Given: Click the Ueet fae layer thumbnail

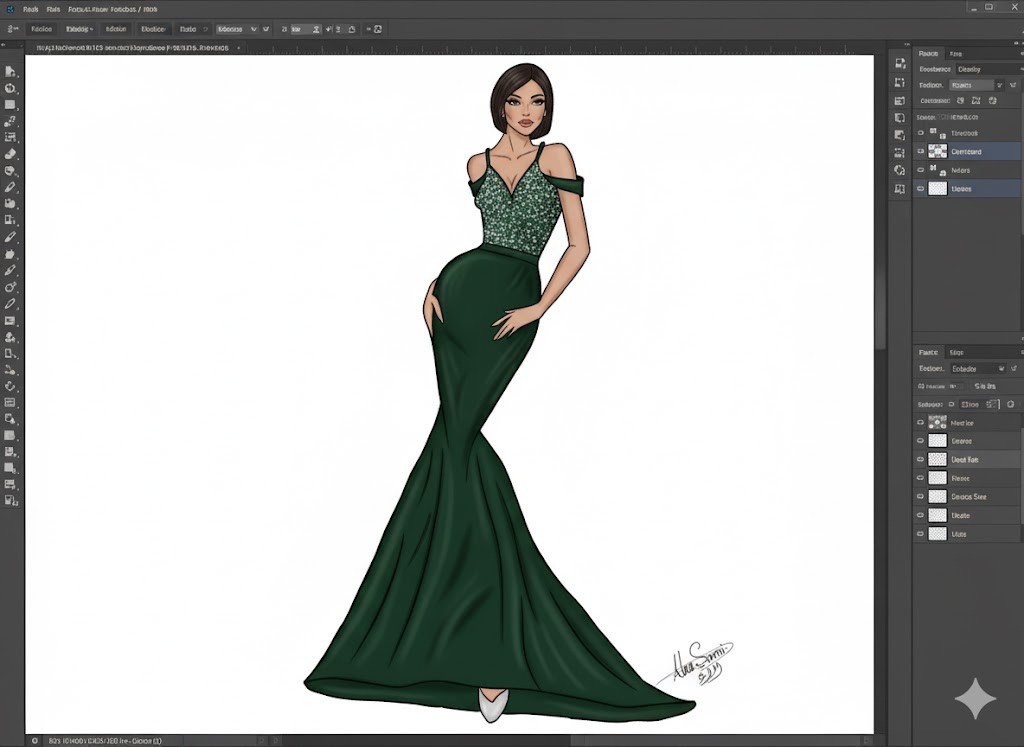Looking at the screenshot, I should (937, 459).
